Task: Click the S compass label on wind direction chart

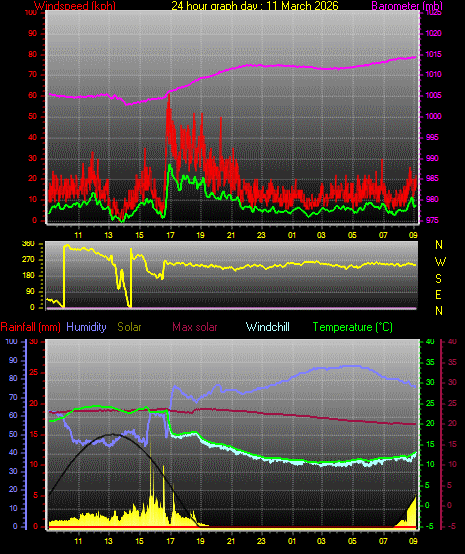Action: click(438, 279)
